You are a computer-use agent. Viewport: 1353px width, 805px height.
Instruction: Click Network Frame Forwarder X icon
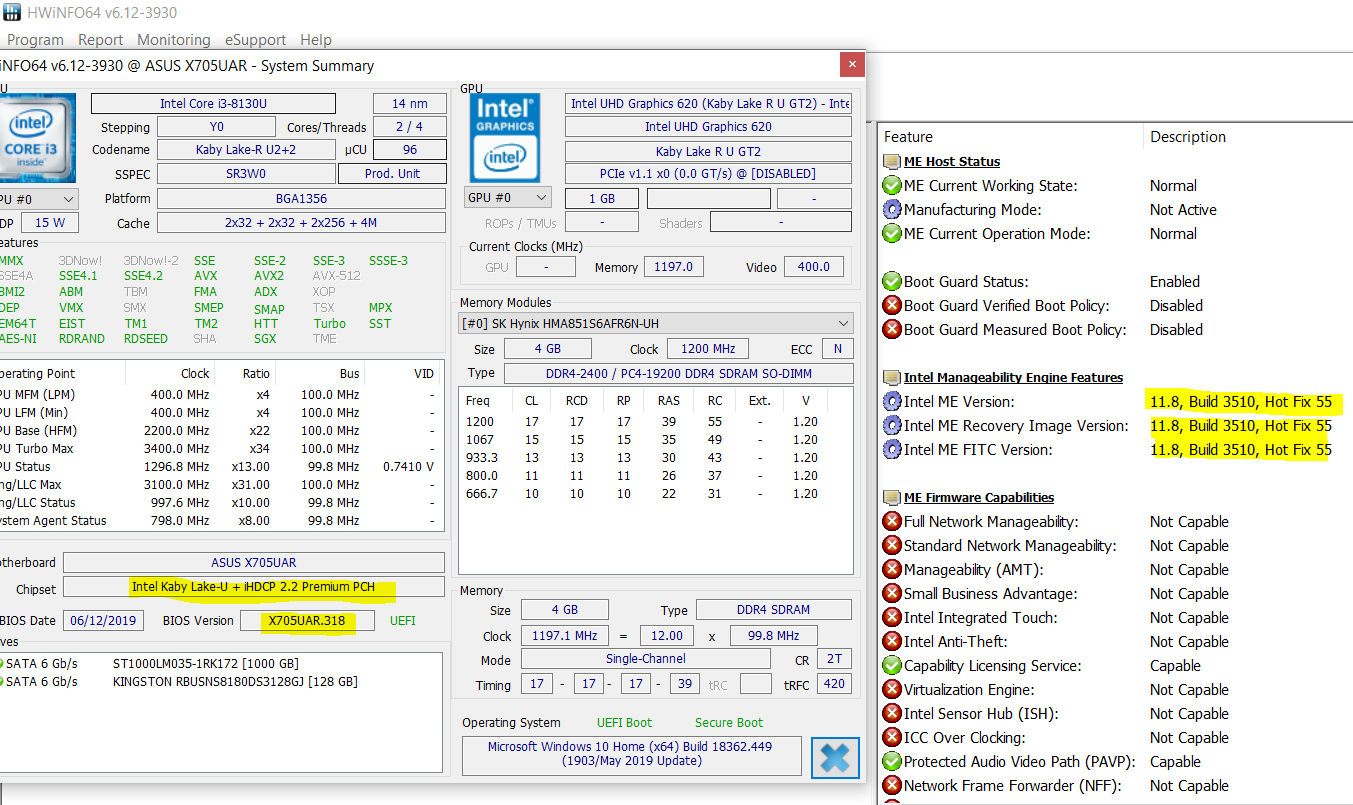pyautogui.click(x=892, y=786)
